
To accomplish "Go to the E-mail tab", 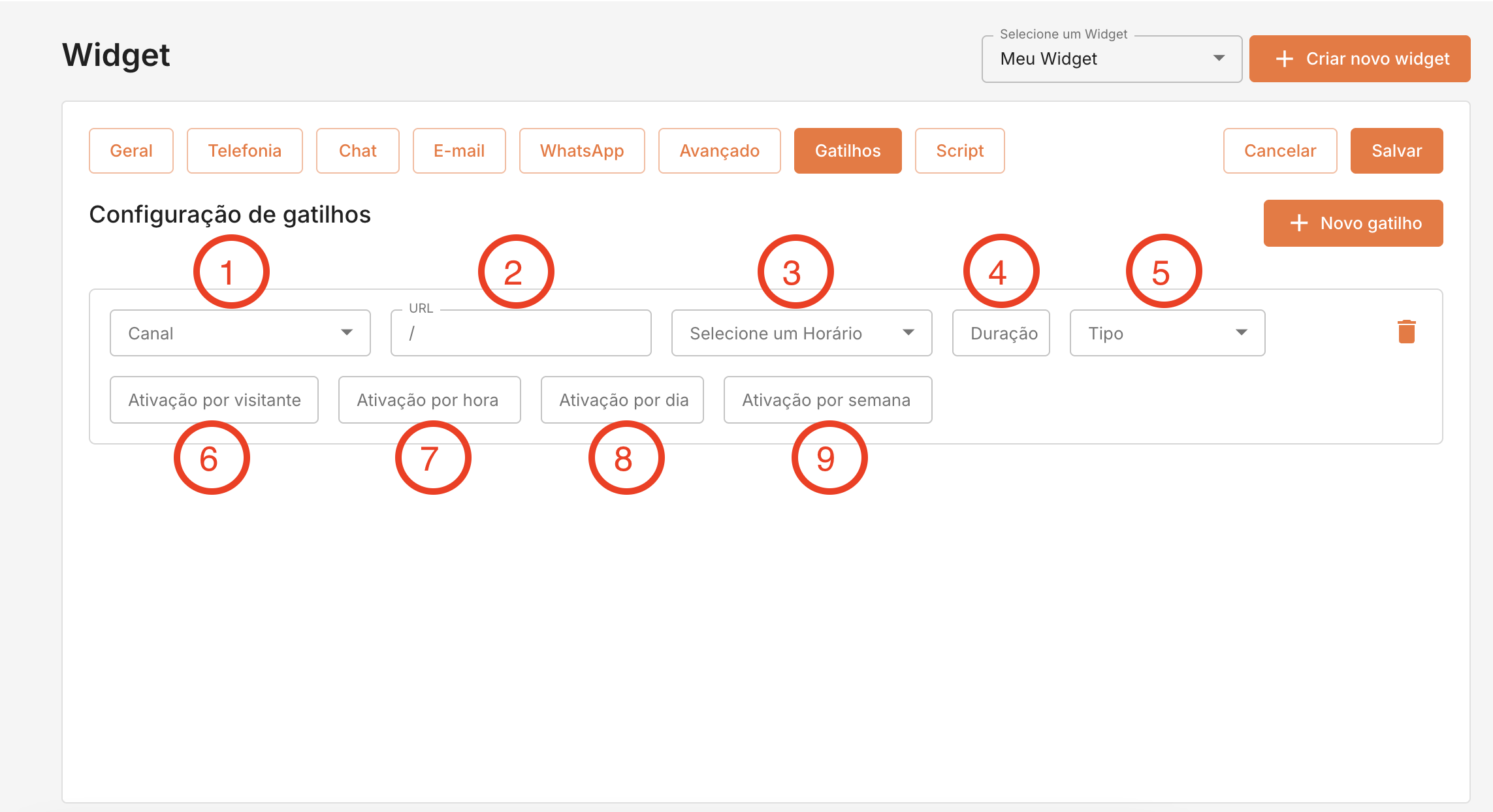I will [459, 151].
